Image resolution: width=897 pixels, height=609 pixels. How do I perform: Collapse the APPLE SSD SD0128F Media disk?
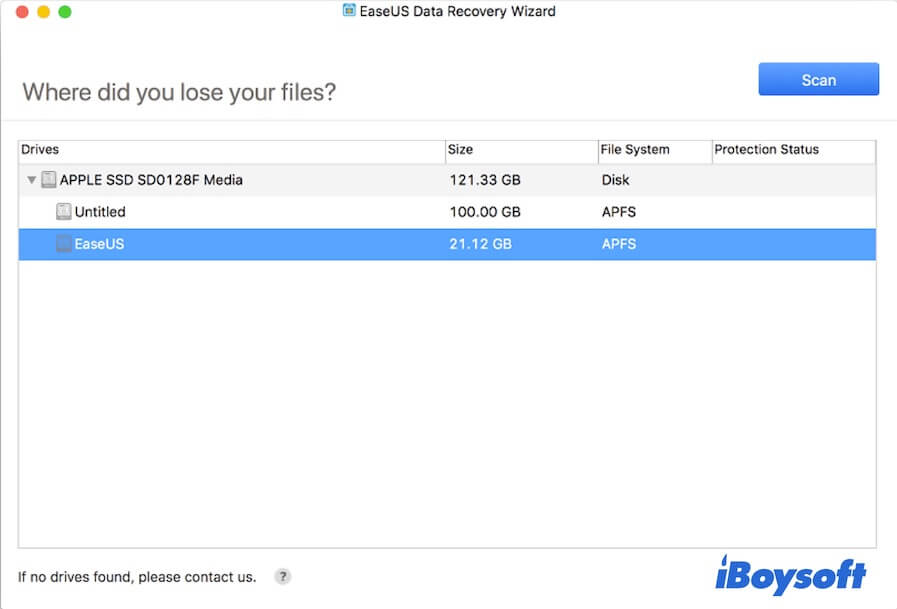coord(31,180)
